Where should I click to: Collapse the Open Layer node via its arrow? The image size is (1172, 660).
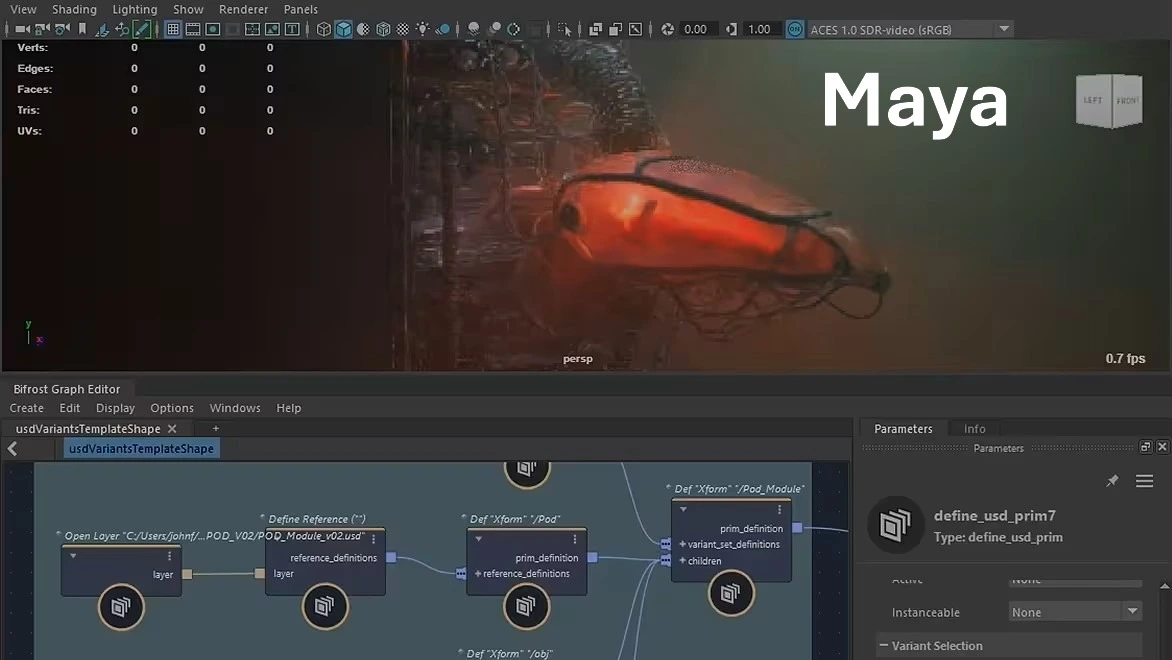click(73, 556)
